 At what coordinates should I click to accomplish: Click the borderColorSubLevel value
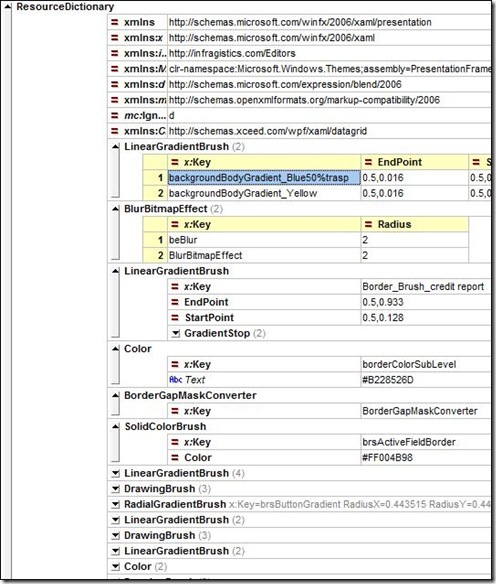click(409, 364)
